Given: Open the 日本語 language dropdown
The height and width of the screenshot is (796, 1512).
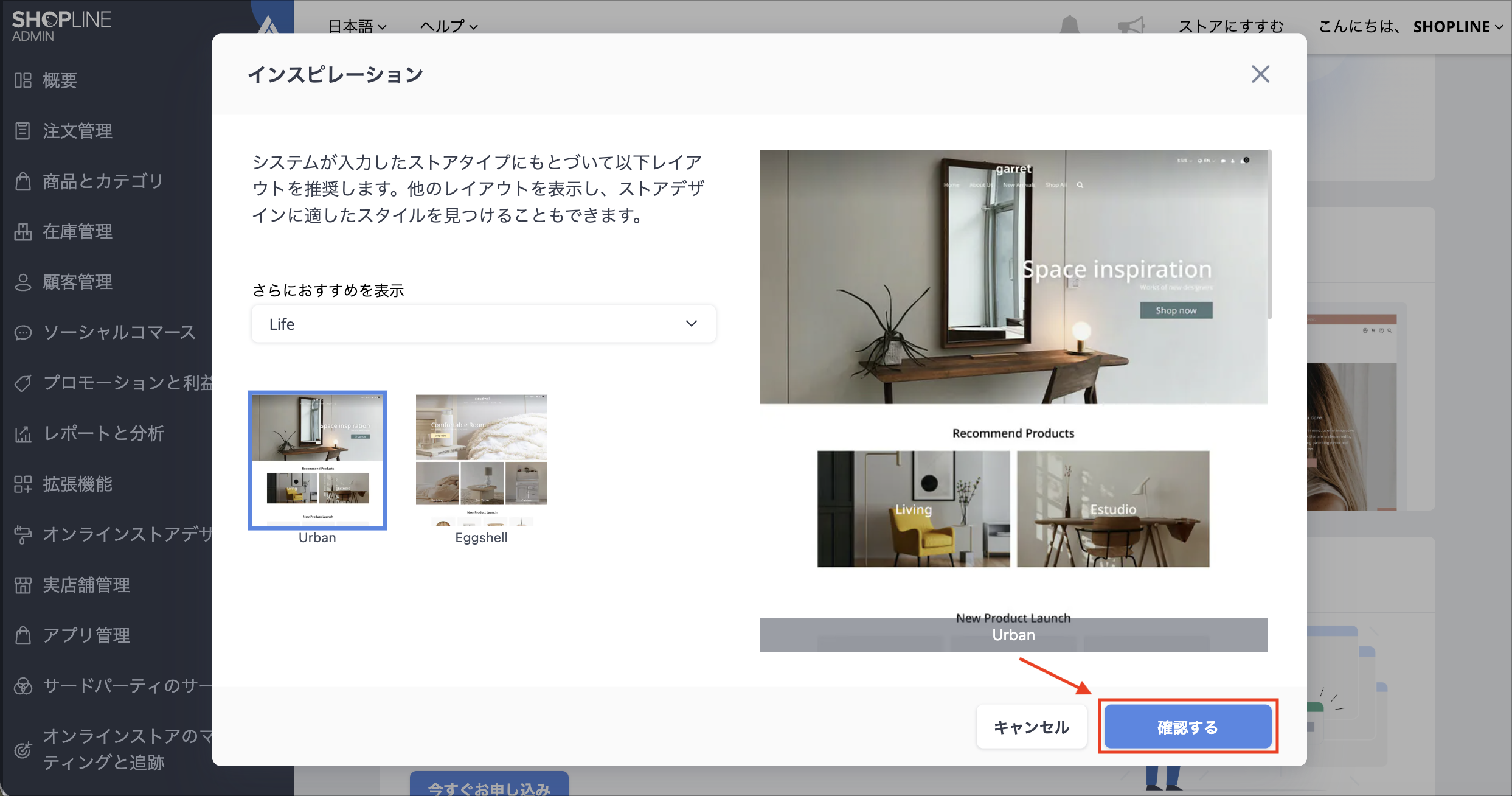Looking at the screenshot, I should [x=357, y=26].
